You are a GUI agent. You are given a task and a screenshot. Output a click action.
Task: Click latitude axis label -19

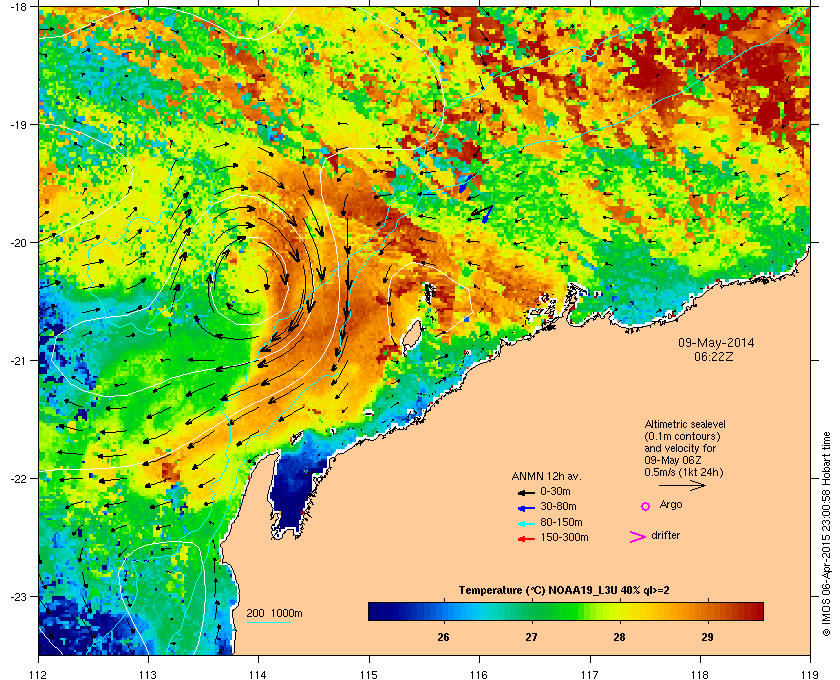(x=18, y=124)
